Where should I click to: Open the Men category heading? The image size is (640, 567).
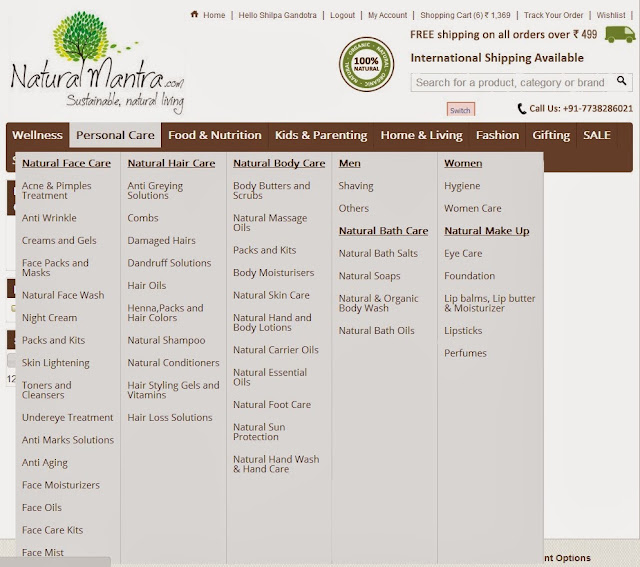tap(349, 163)
